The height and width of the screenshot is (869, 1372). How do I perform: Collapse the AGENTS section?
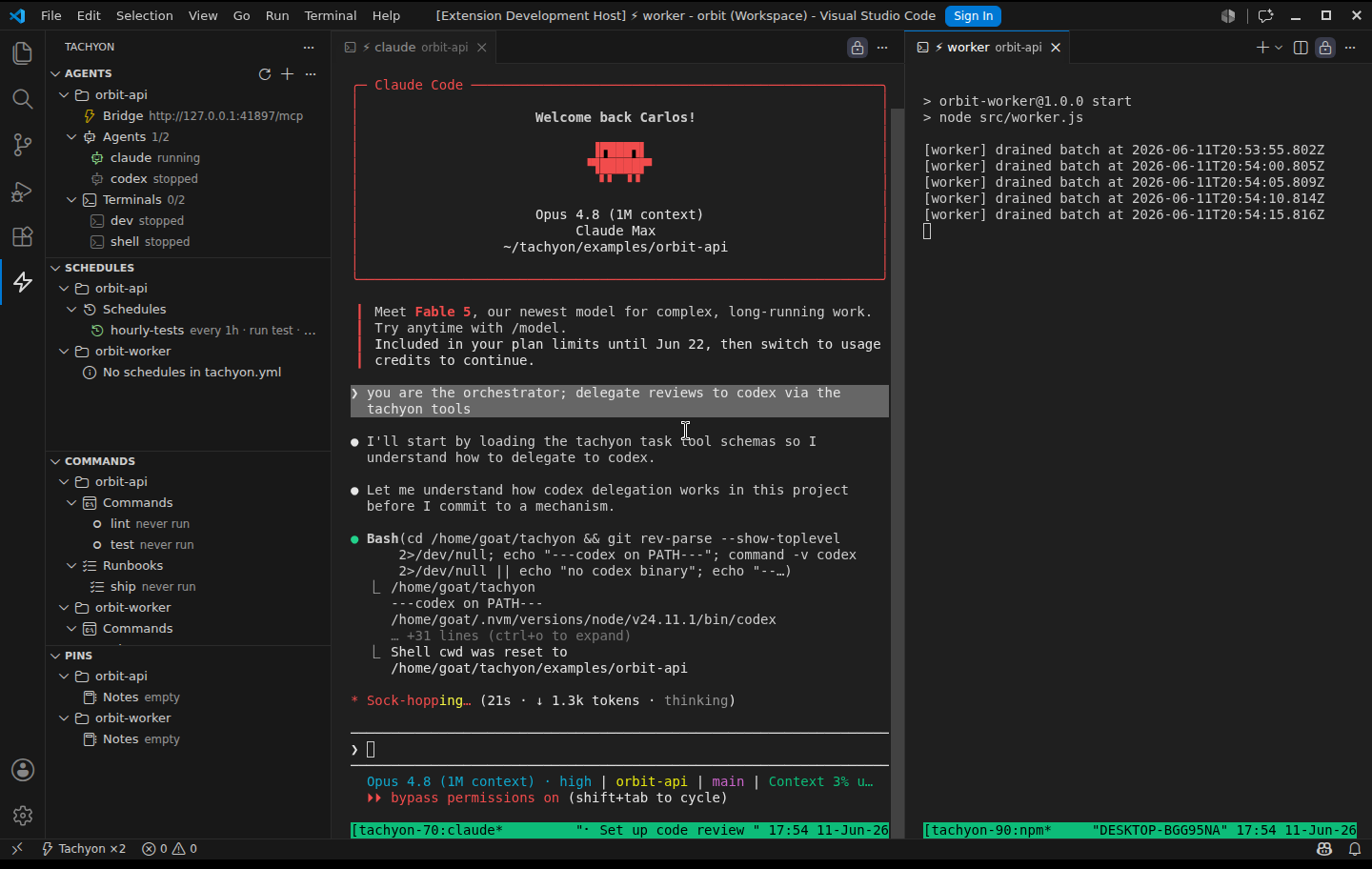pos(55,73)
